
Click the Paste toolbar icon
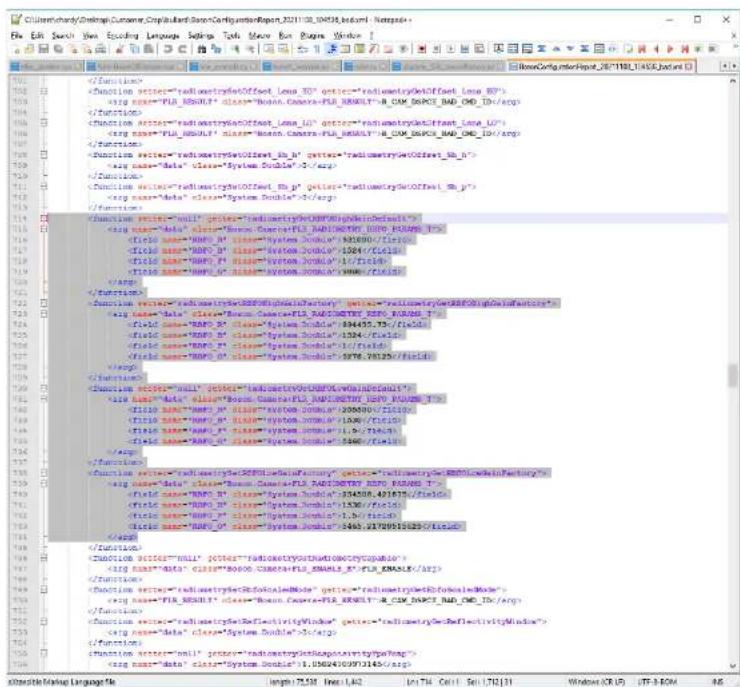pyautogui.click(x=148, y=49)
